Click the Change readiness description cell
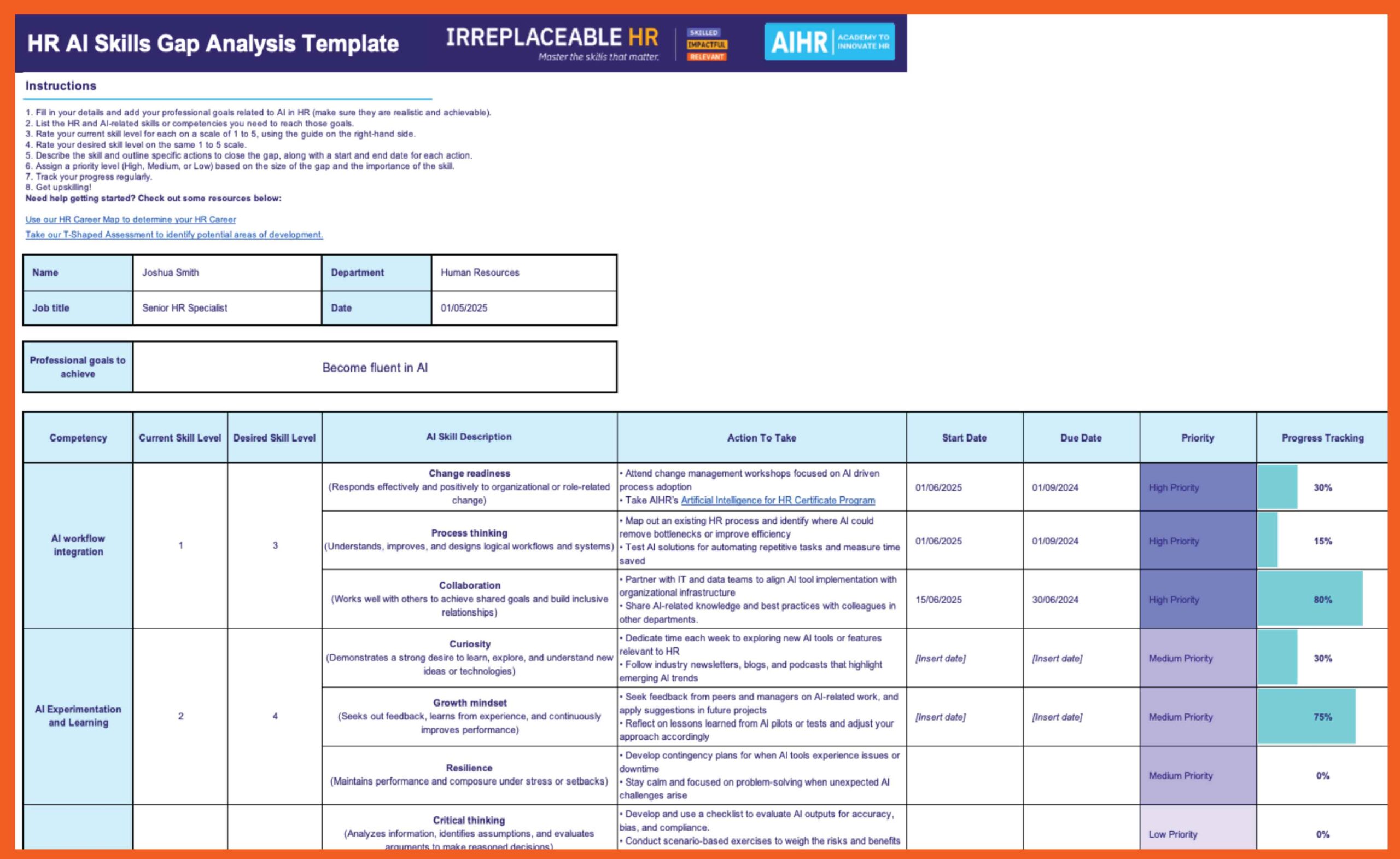 pyautogui.click(x=469, y=486)
